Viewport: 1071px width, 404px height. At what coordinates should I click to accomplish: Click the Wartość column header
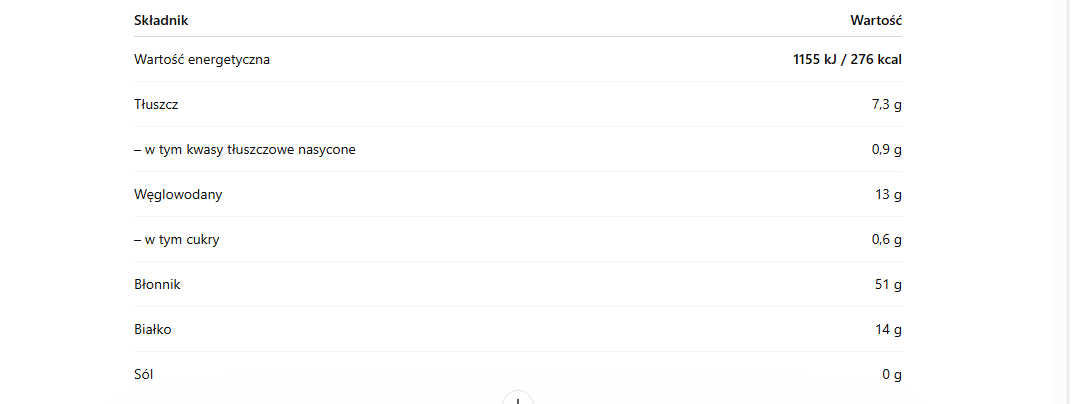click(876, 20)
